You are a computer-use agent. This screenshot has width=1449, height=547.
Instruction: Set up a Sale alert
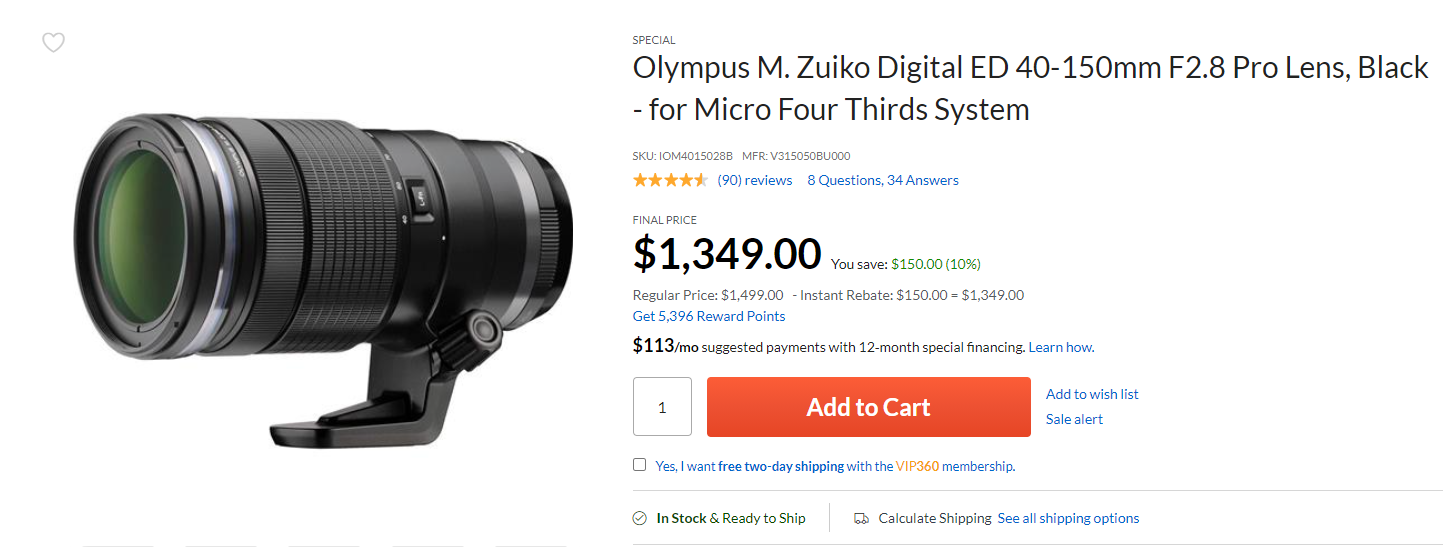click(1074, 419)
